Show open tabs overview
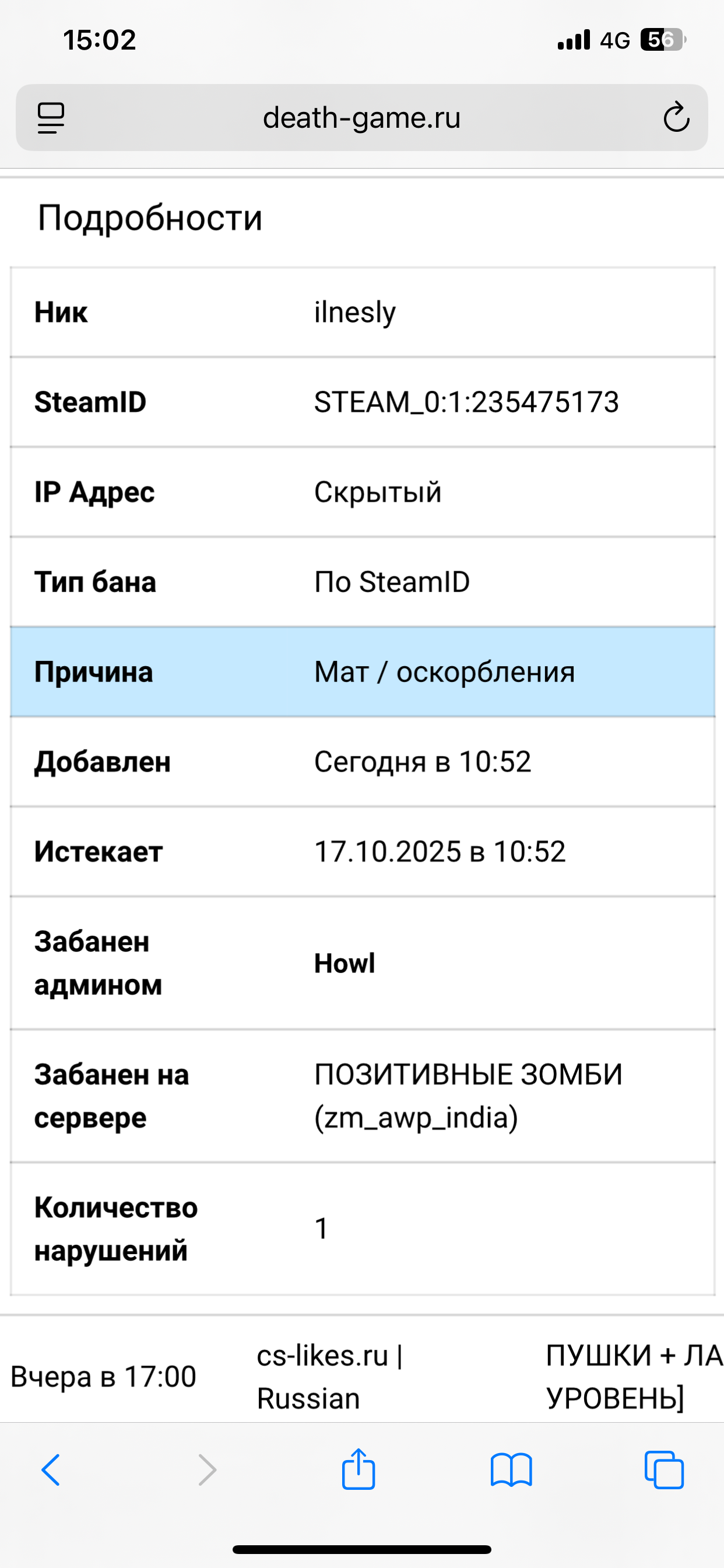724x1568 pixels. tap(664, 1470)
